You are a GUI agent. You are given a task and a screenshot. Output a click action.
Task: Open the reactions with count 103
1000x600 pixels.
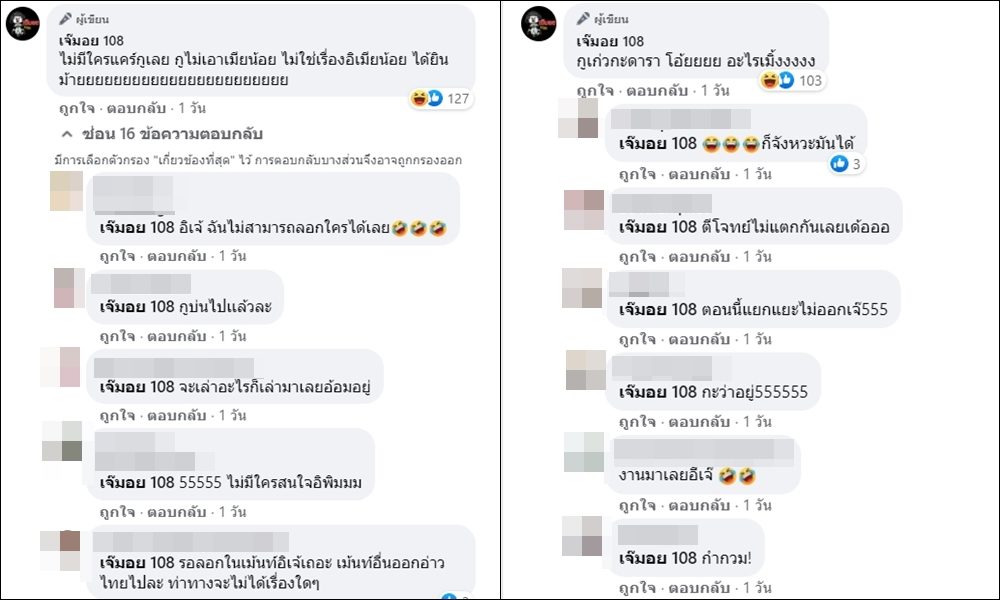(791, 80)
